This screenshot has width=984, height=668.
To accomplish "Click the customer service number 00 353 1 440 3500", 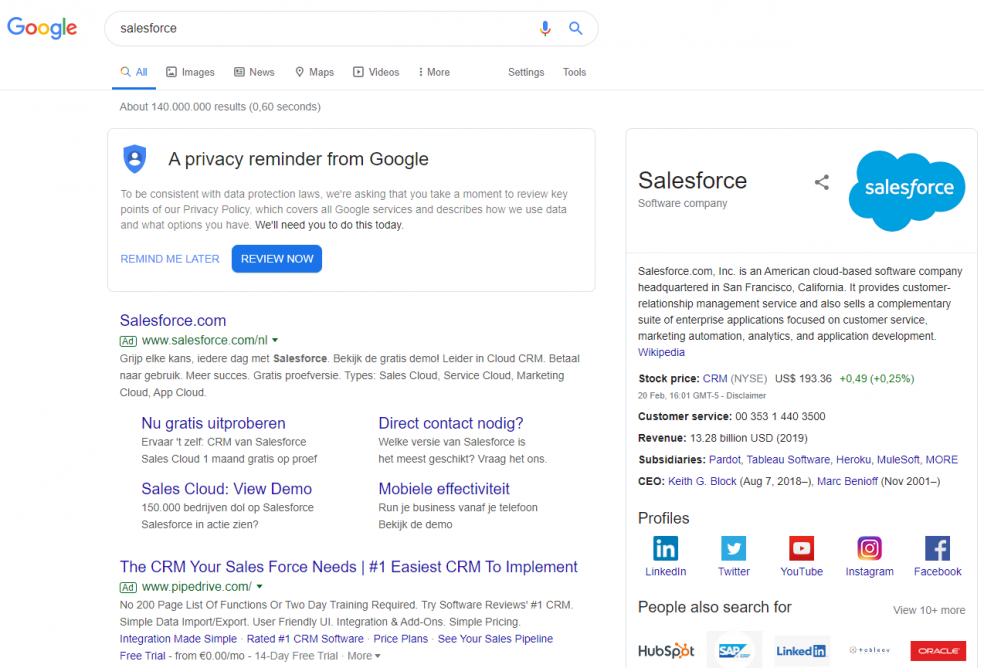I will pyautogui.click(x=780, y=416).
